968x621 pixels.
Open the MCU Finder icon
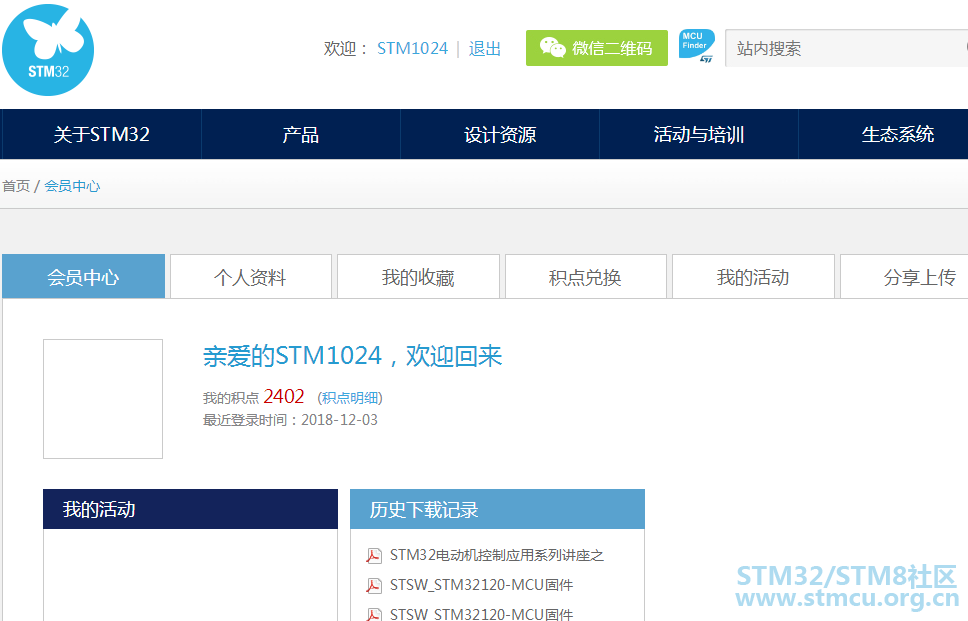696,46
